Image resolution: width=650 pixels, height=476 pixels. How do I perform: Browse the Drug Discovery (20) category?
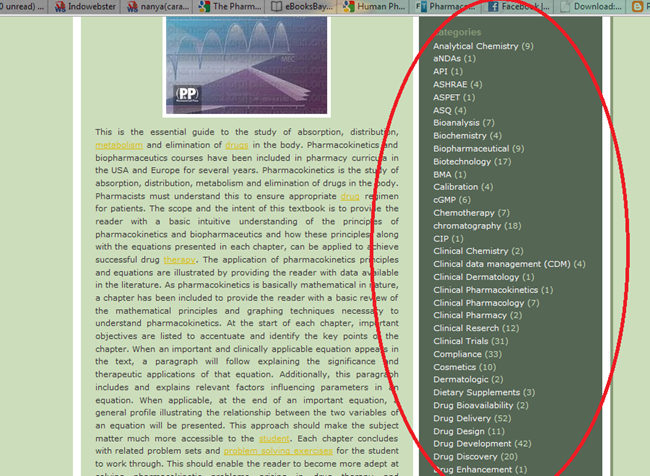click(475, 457)
